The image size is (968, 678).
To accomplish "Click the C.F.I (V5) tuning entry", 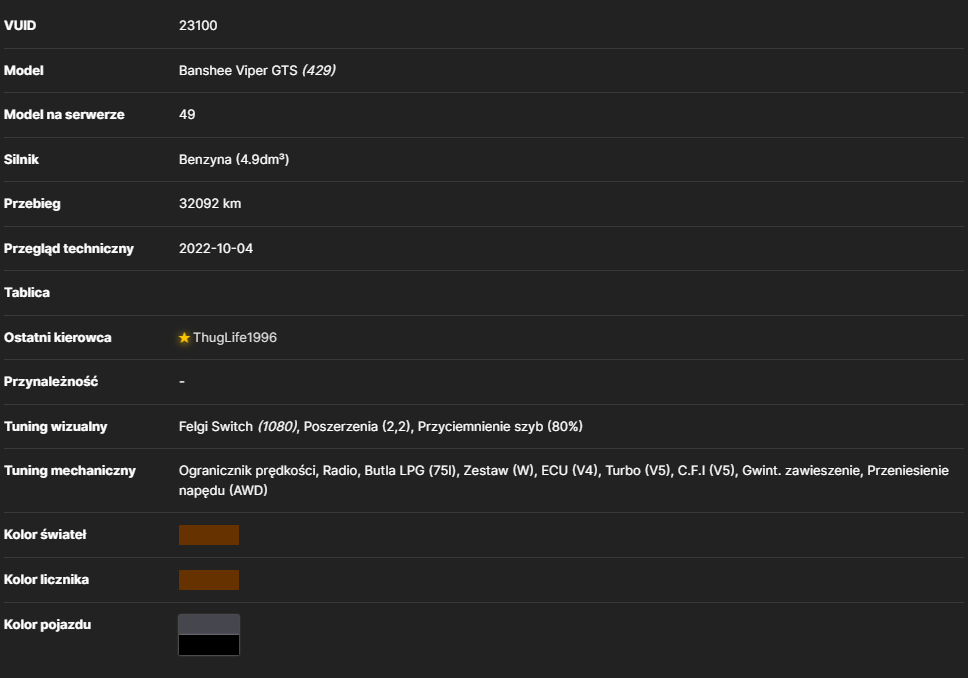I will 706,471.
